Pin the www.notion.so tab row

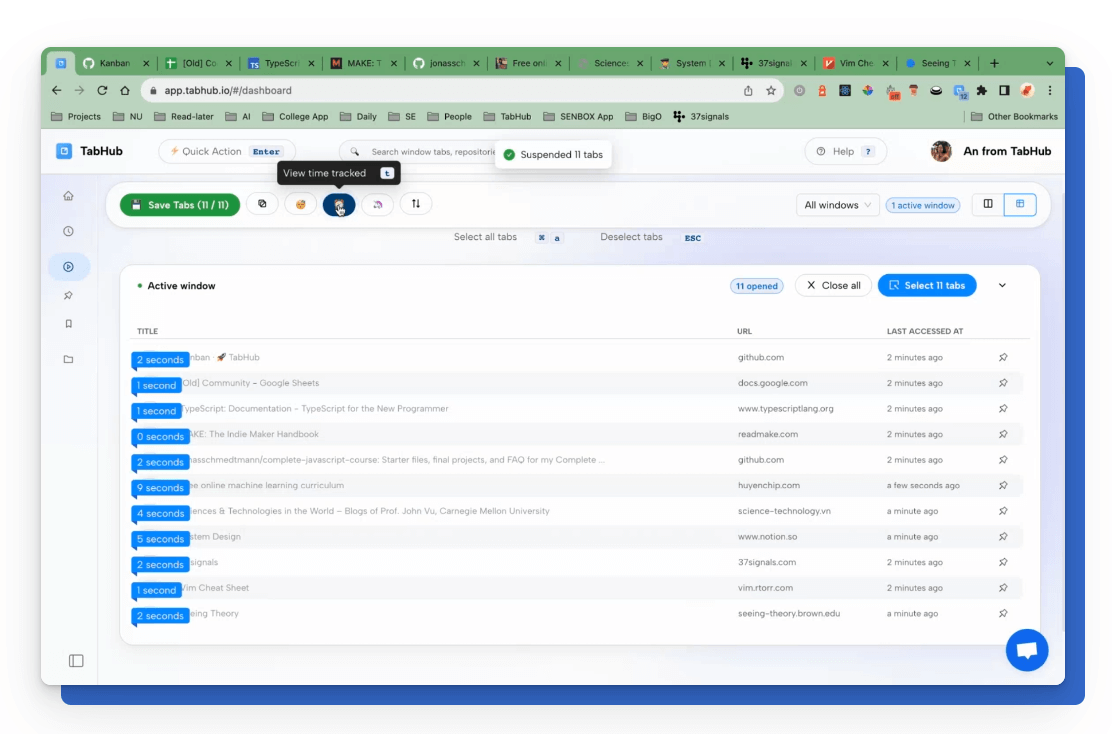(x=1003, y=537)
